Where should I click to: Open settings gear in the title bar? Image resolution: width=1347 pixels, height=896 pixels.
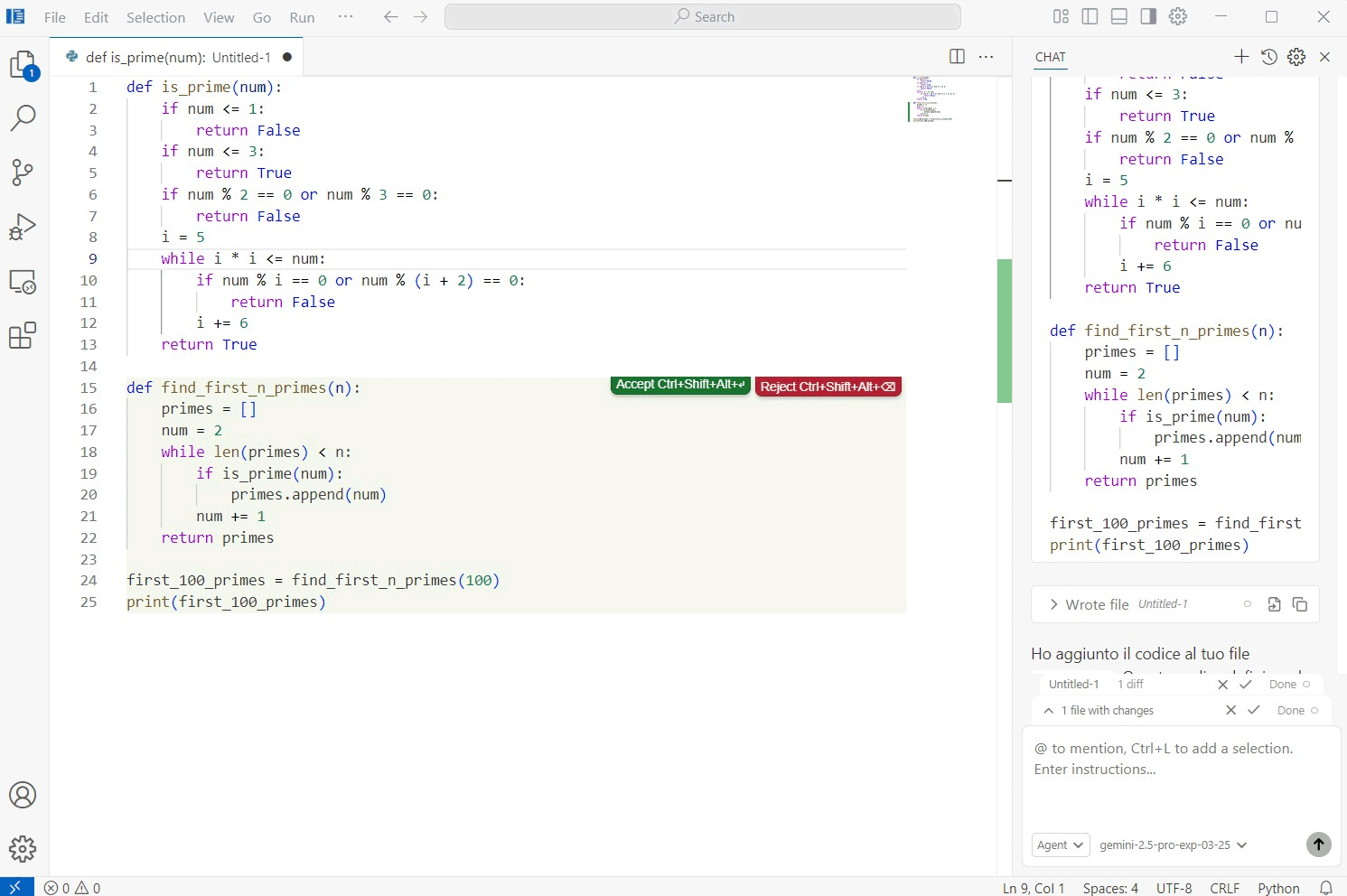point(1178,16)
